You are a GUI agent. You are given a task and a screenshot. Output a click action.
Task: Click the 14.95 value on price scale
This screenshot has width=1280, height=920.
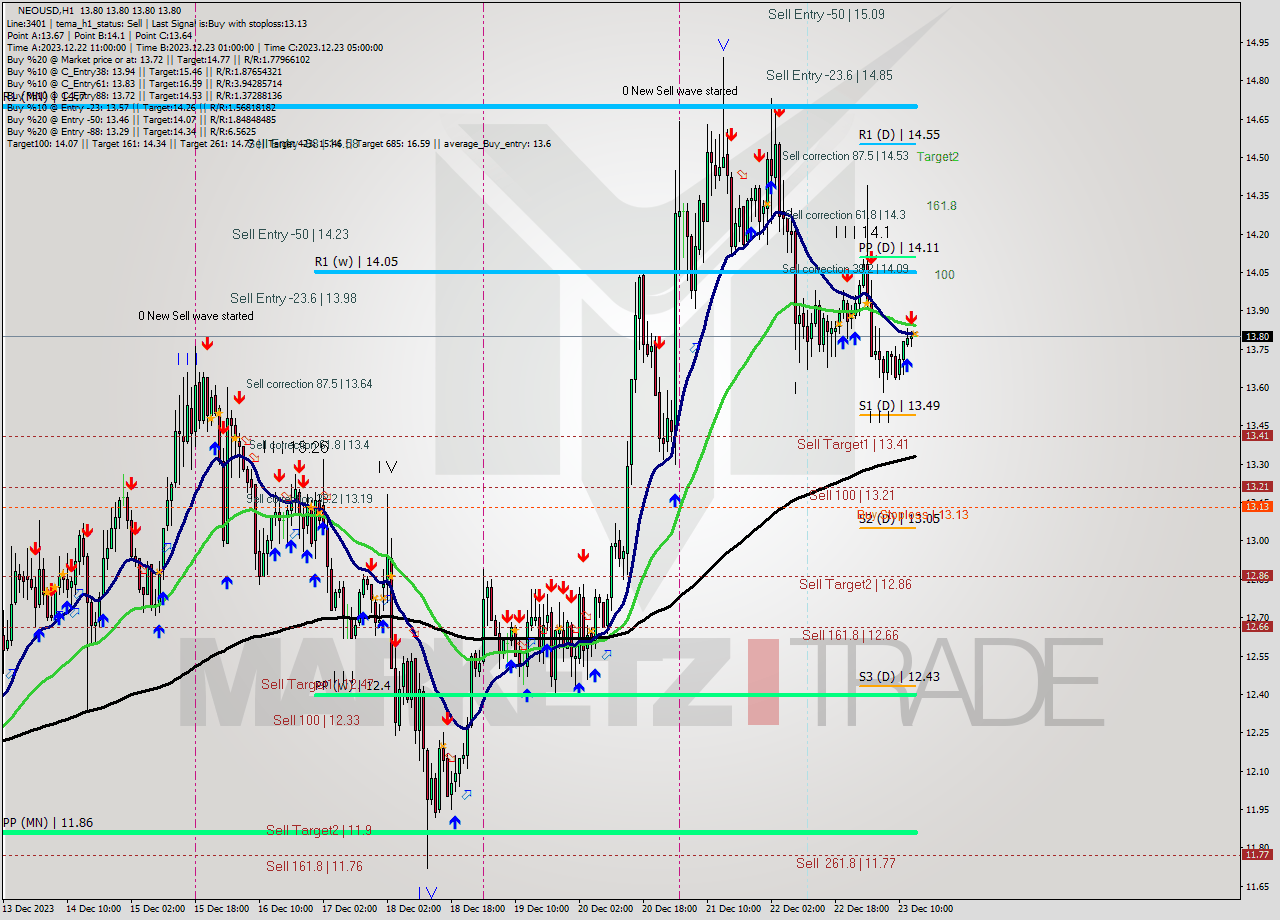1257,42
